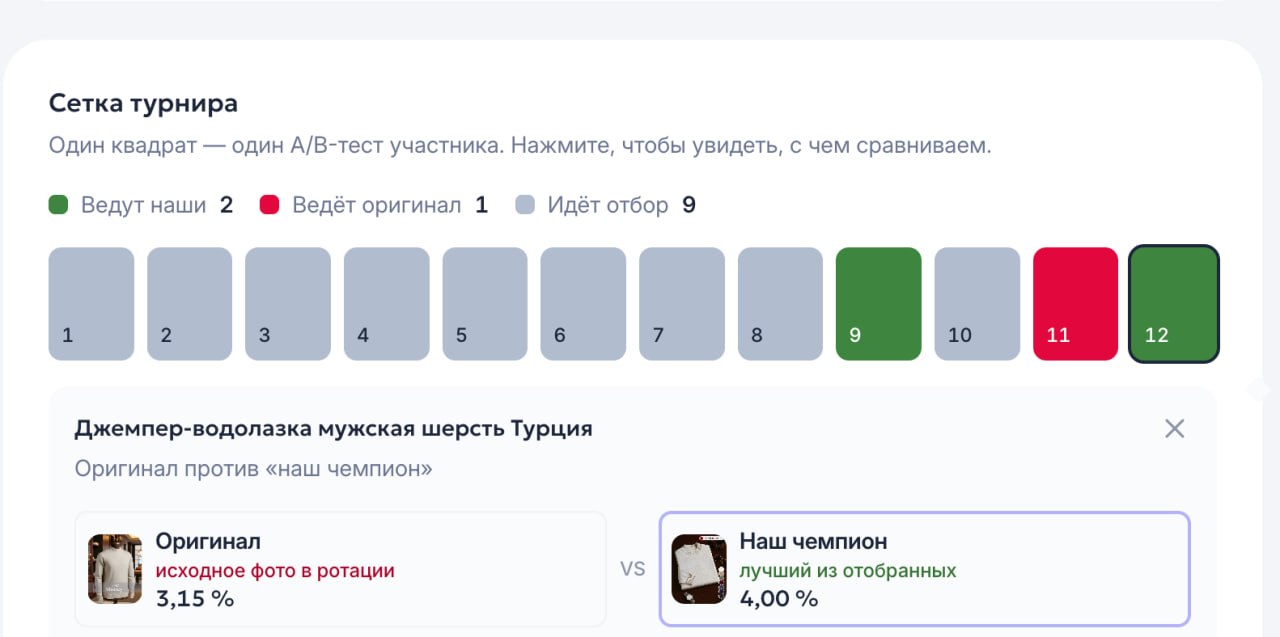Open participant square 8

(x=780, y=304)
